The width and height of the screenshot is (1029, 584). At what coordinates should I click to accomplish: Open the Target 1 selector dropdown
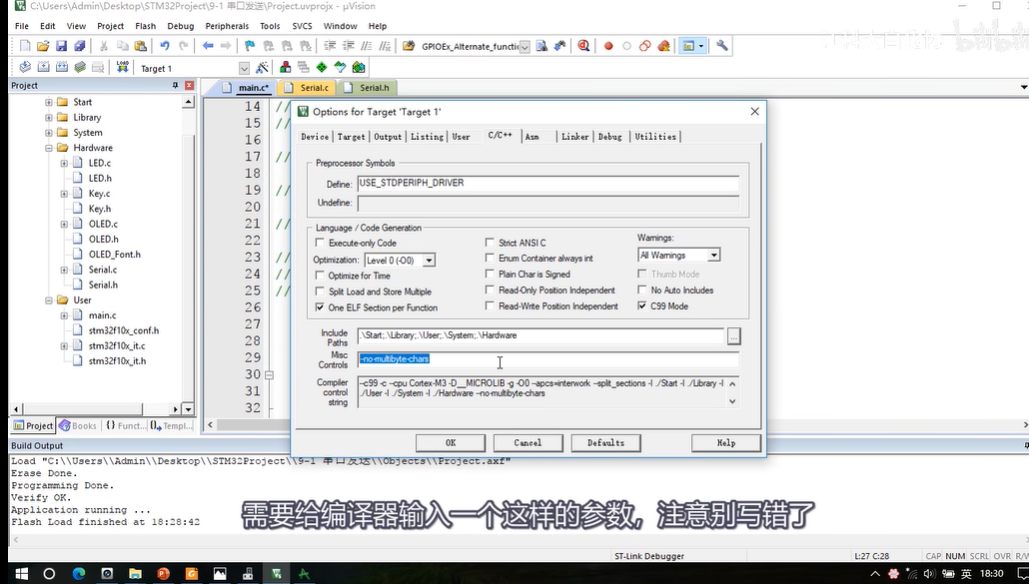tap(244, 68)
